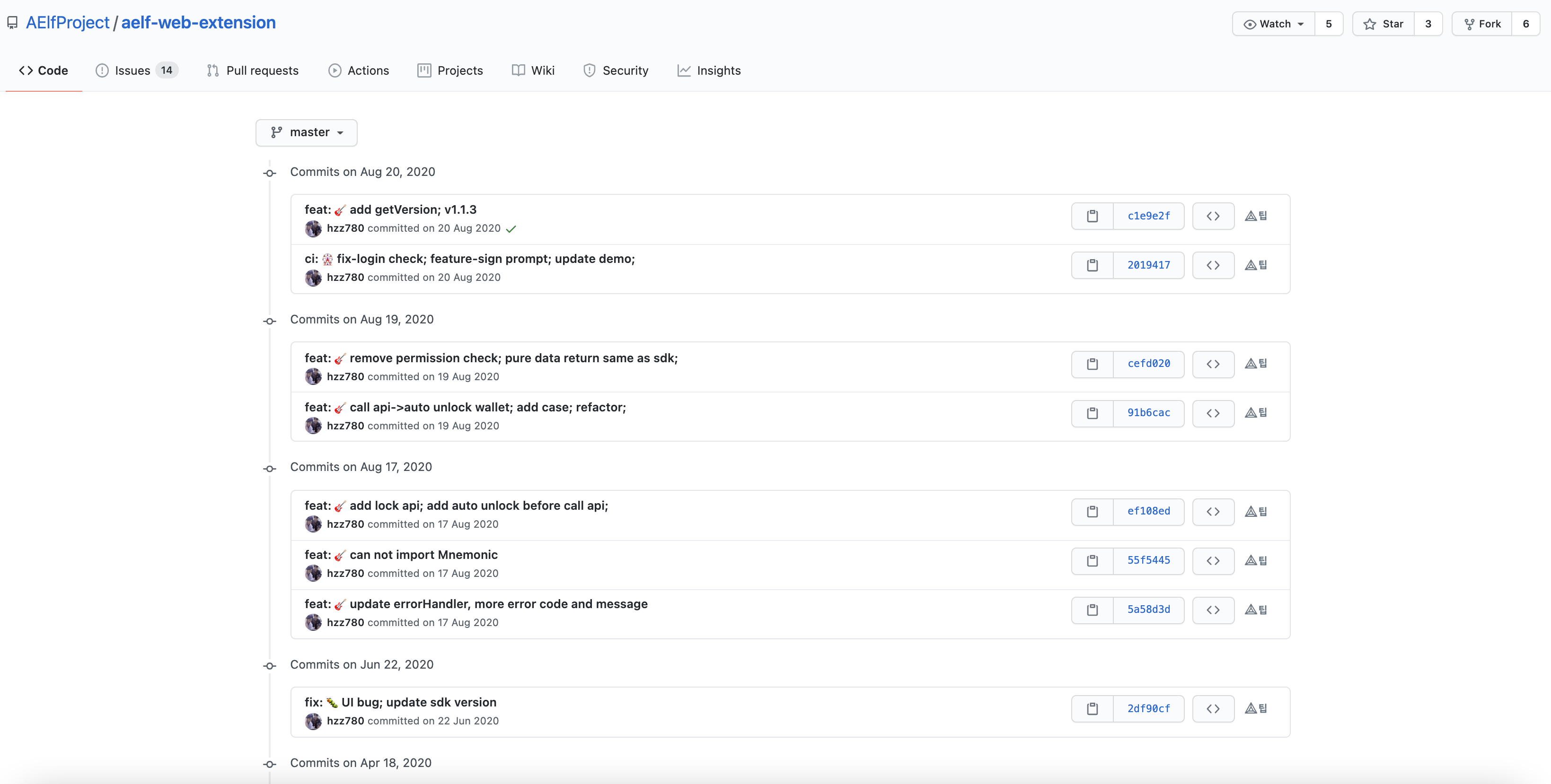Switch to the Code tab
The height and width of the screenshot is (784, 1551).
pos(44,70)
